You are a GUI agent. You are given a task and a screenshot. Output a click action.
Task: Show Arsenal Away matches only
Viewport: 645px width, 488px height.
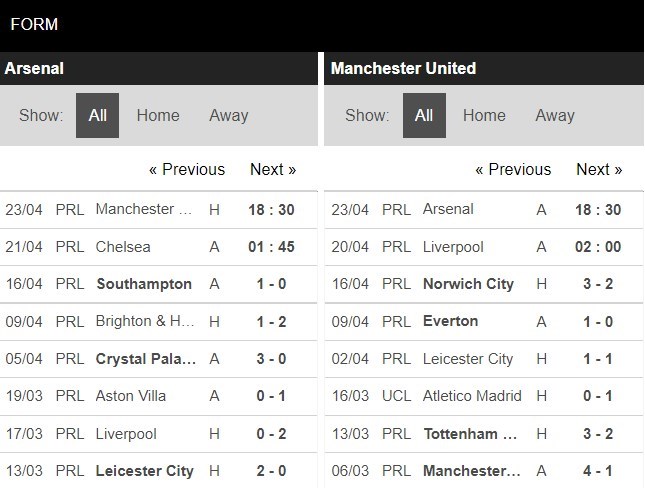[x=228, y=115]
